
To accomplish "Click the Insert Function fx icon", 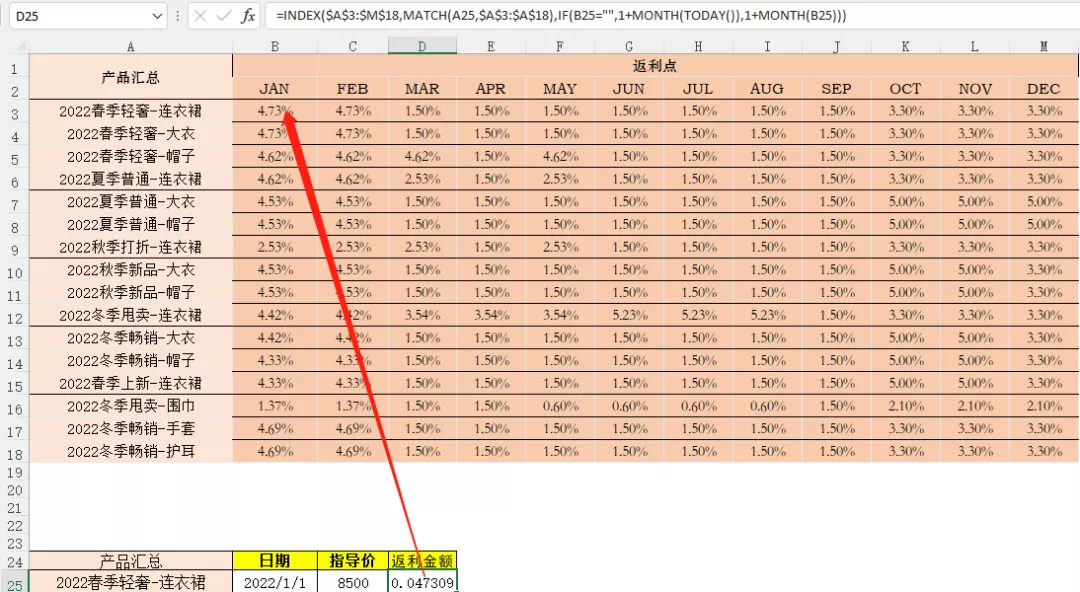I will point(248,16).
